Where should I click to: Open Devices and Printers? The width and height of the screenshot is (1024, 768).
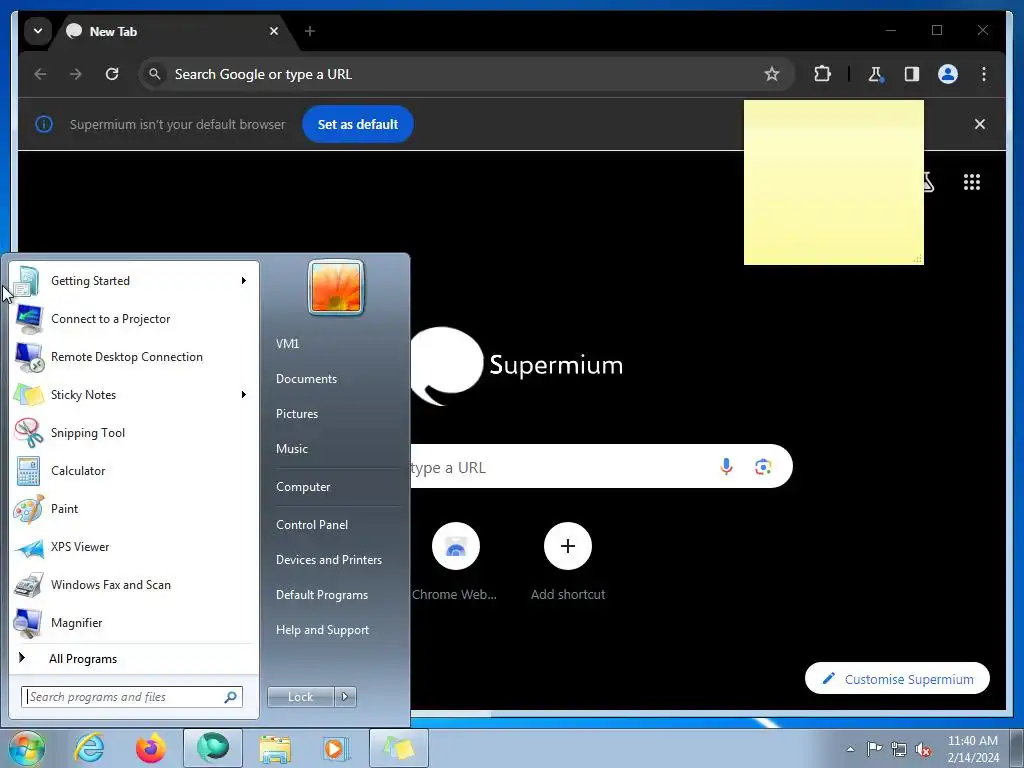click(x=328, y=560)
